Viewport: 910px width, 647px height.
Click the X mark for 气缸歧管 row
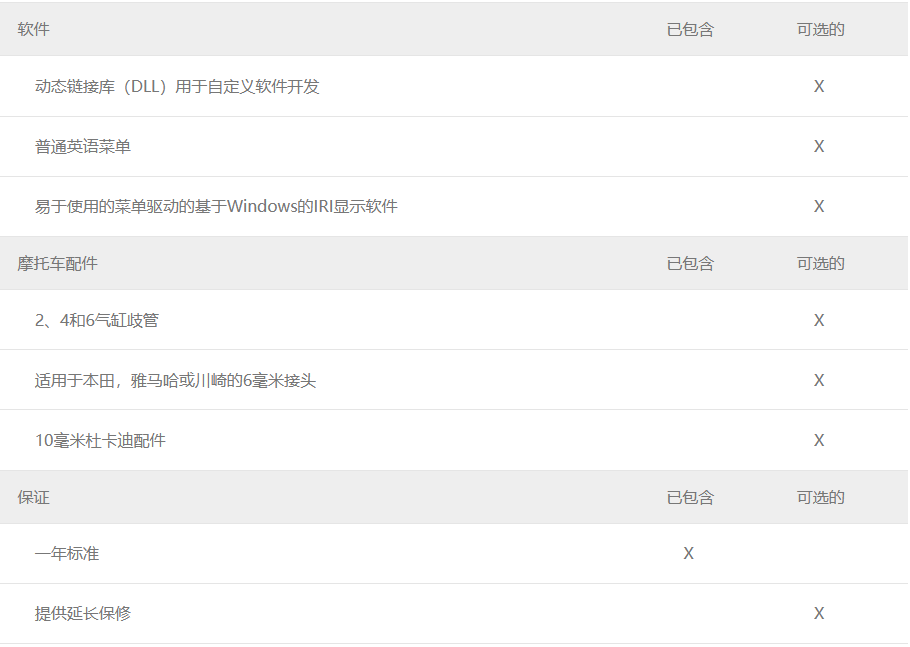click(x=819, y=320)
